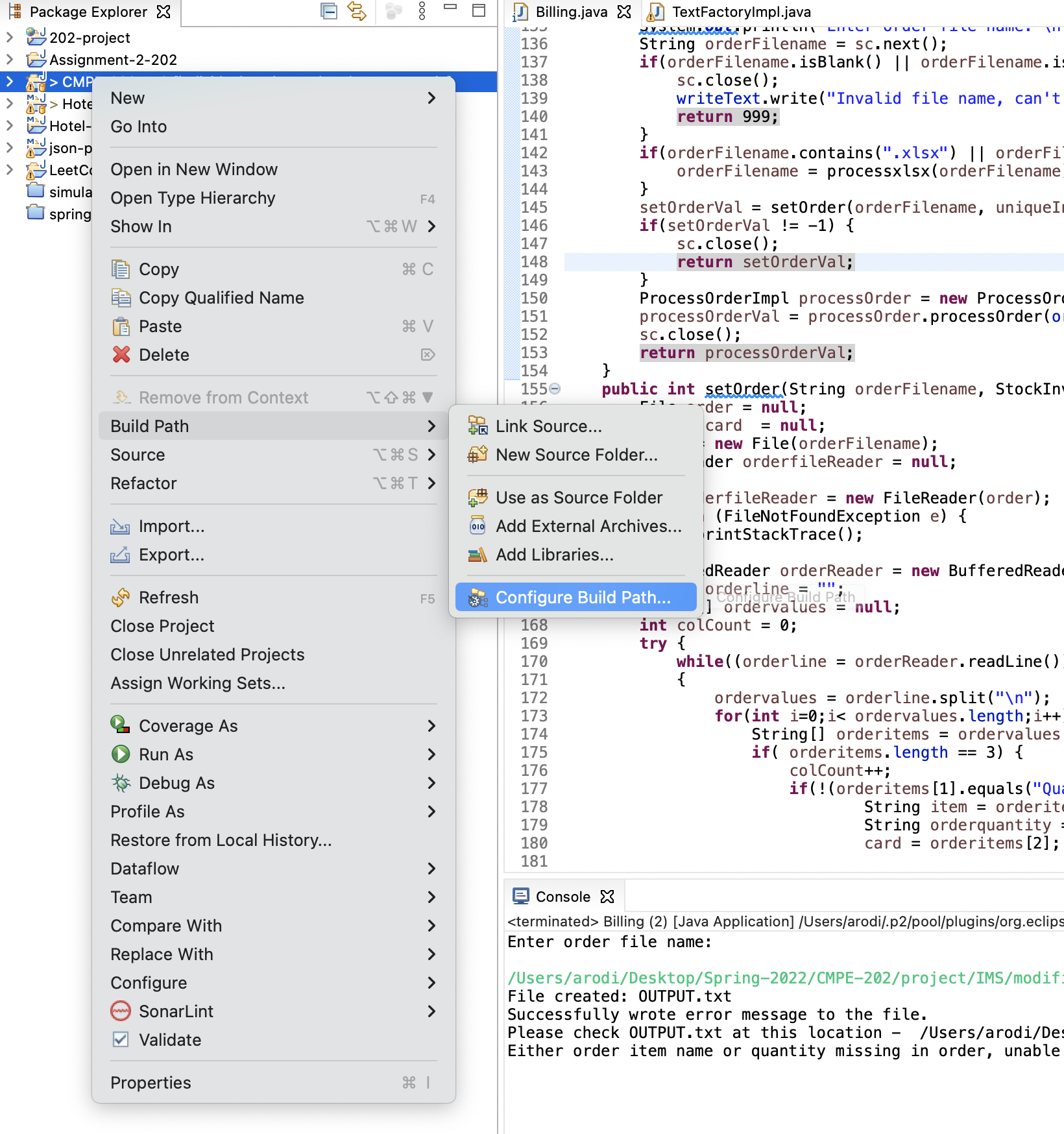The image size is (1064, 1134).
Task: Click 'File created: OUTPUT.txt' console line
Action: tap(619, 996)
